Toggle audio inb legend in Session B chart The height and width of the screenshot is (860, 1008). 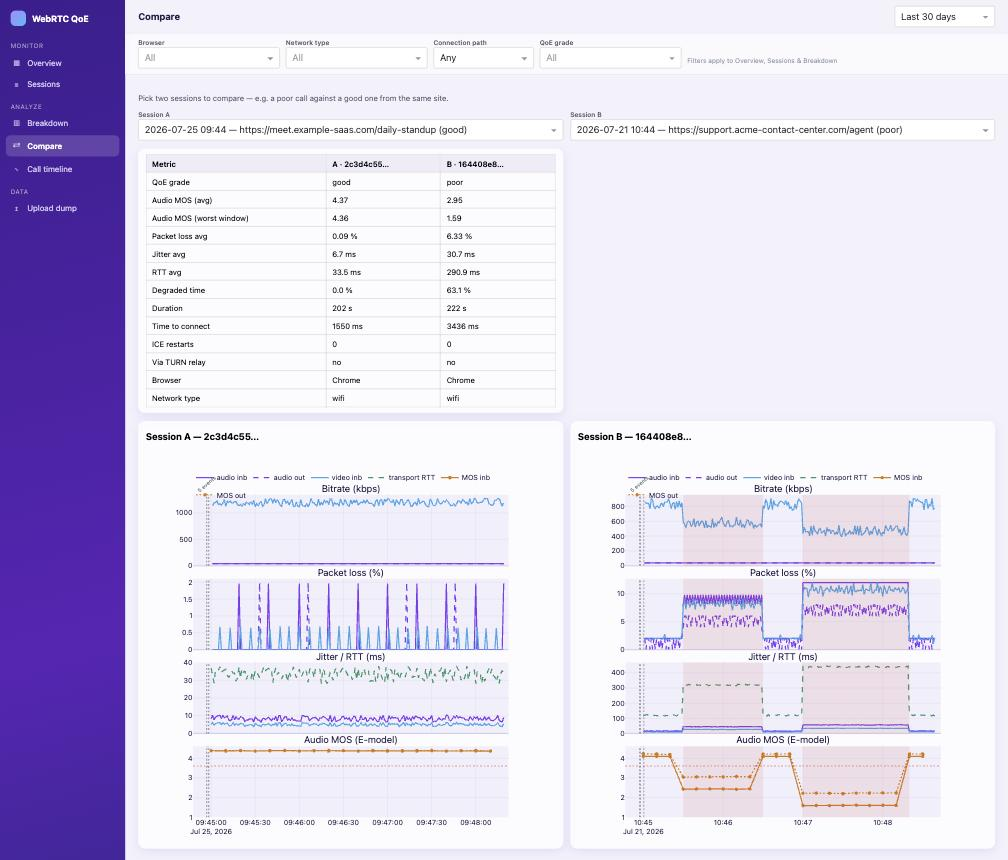point(654,478)
